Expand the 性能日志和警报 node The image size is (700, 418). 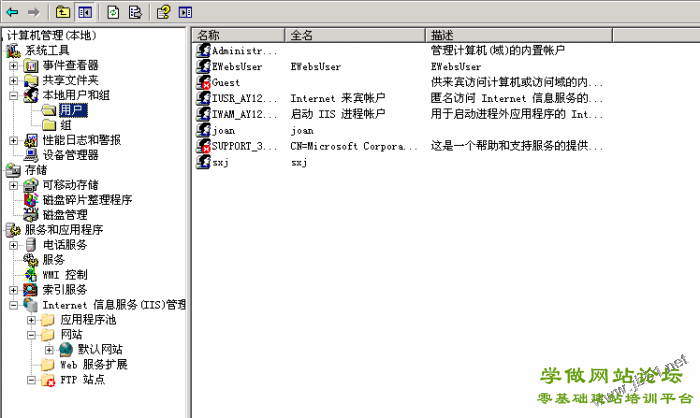coord(14,141)
